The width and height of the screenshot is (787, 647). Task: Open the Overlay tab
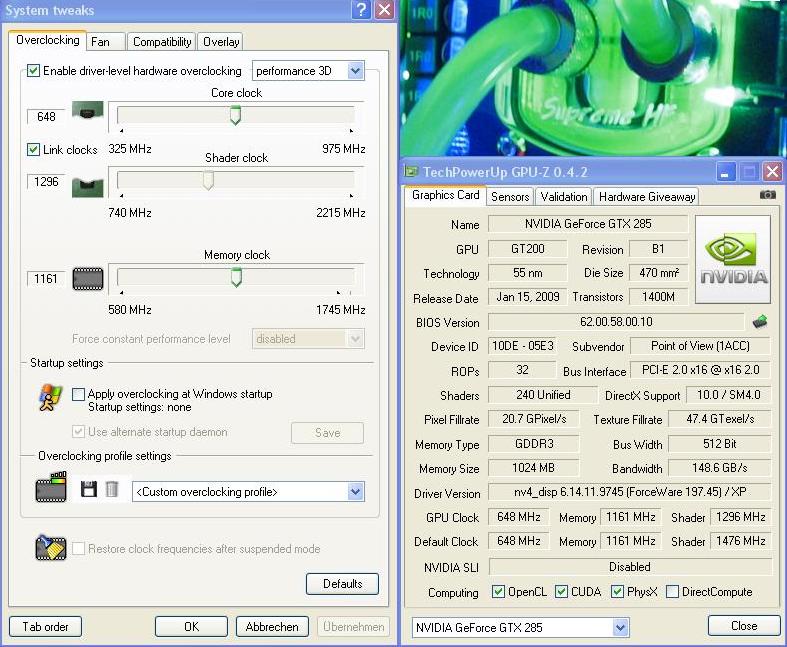point(221,42)
